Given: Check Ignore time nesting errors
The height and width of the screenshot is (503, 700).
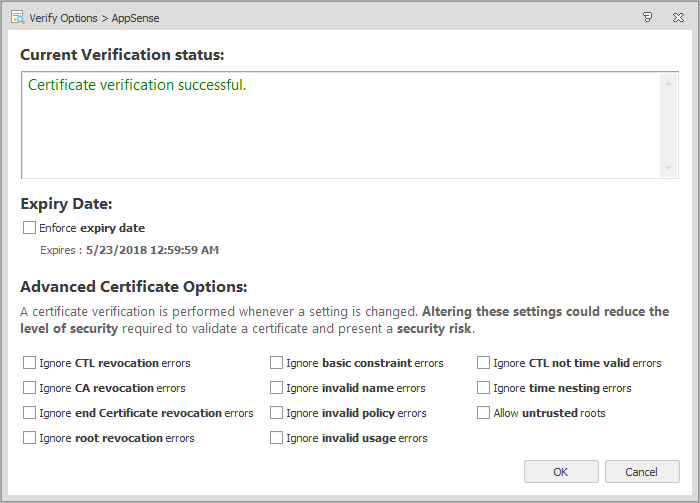Looking at the screenshot, I should tap(484, 388).
